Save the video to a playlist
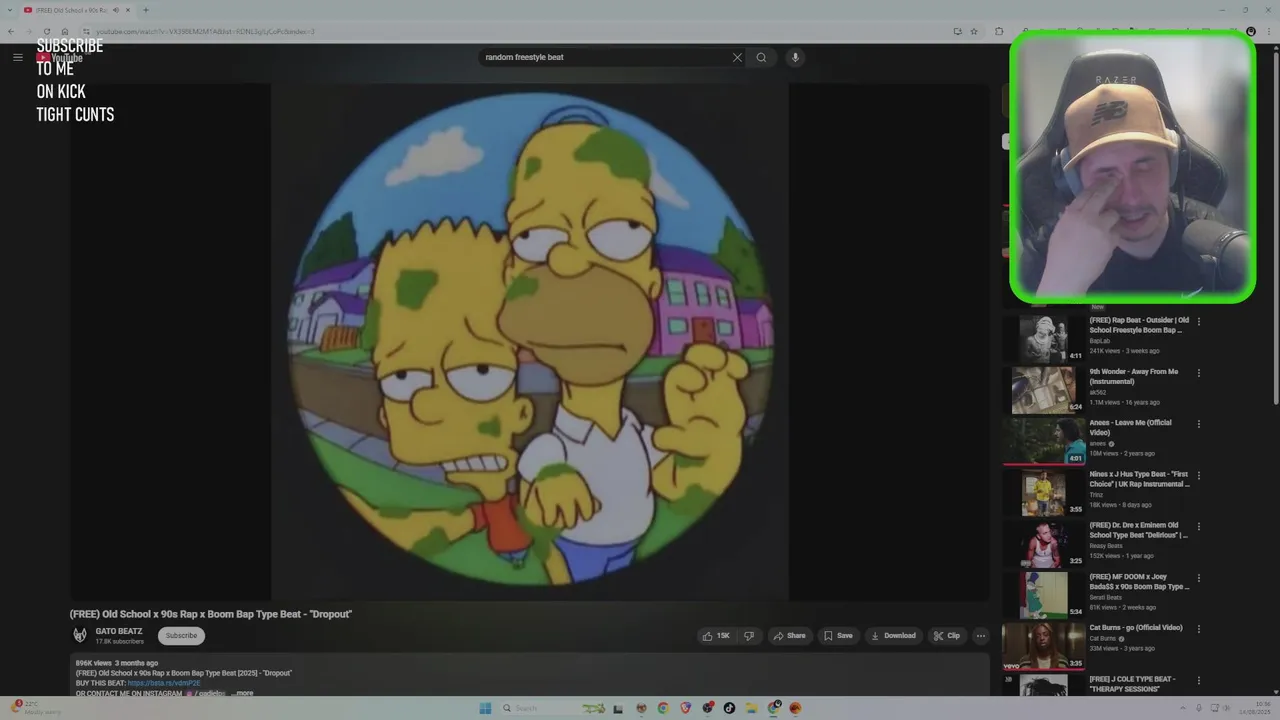Viewport: 1280px width, 720px height. 838,635
